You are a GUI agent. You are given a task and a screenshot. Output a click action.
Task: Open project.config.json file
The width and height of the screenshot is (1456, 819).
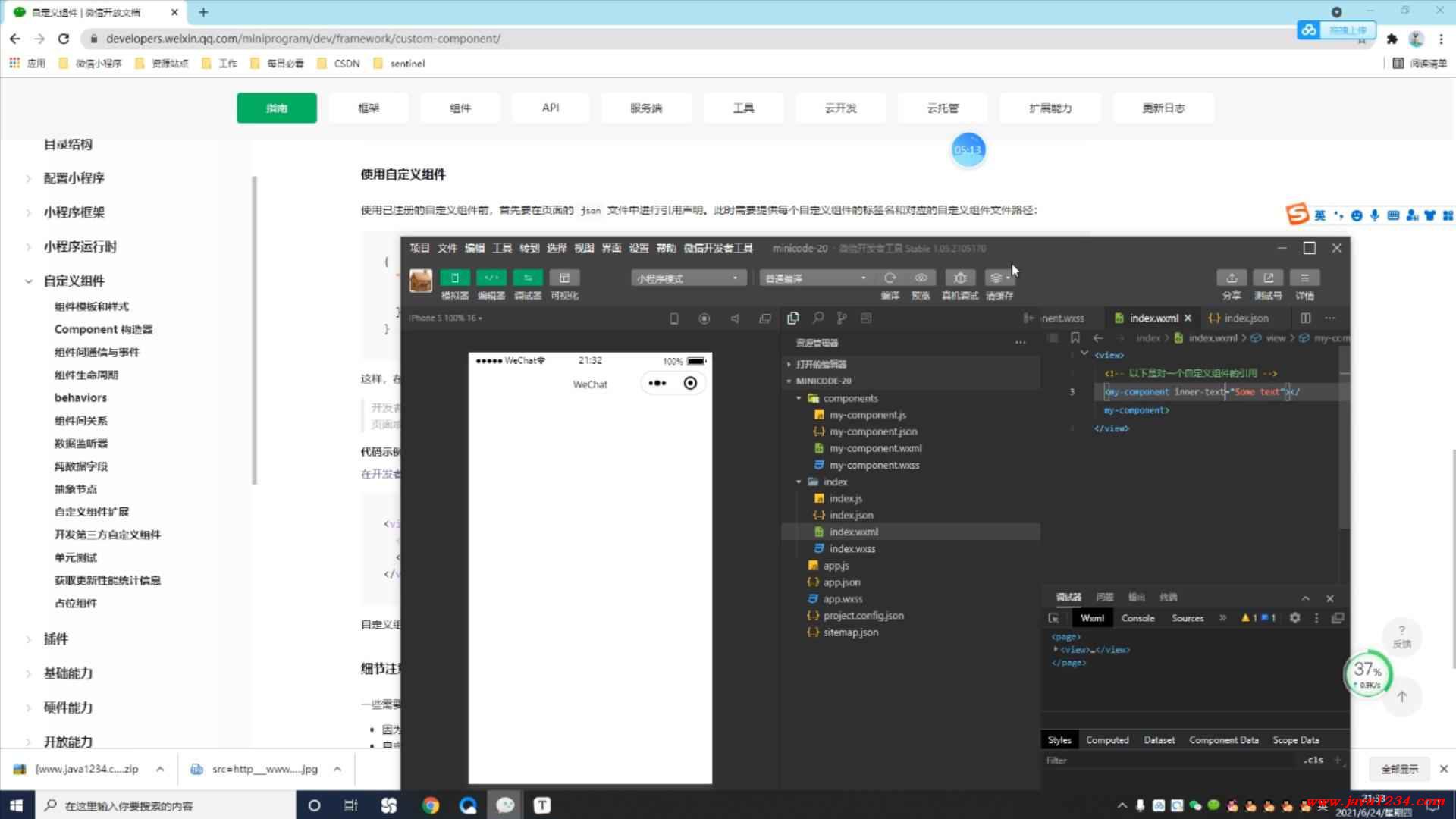[863, 616]
